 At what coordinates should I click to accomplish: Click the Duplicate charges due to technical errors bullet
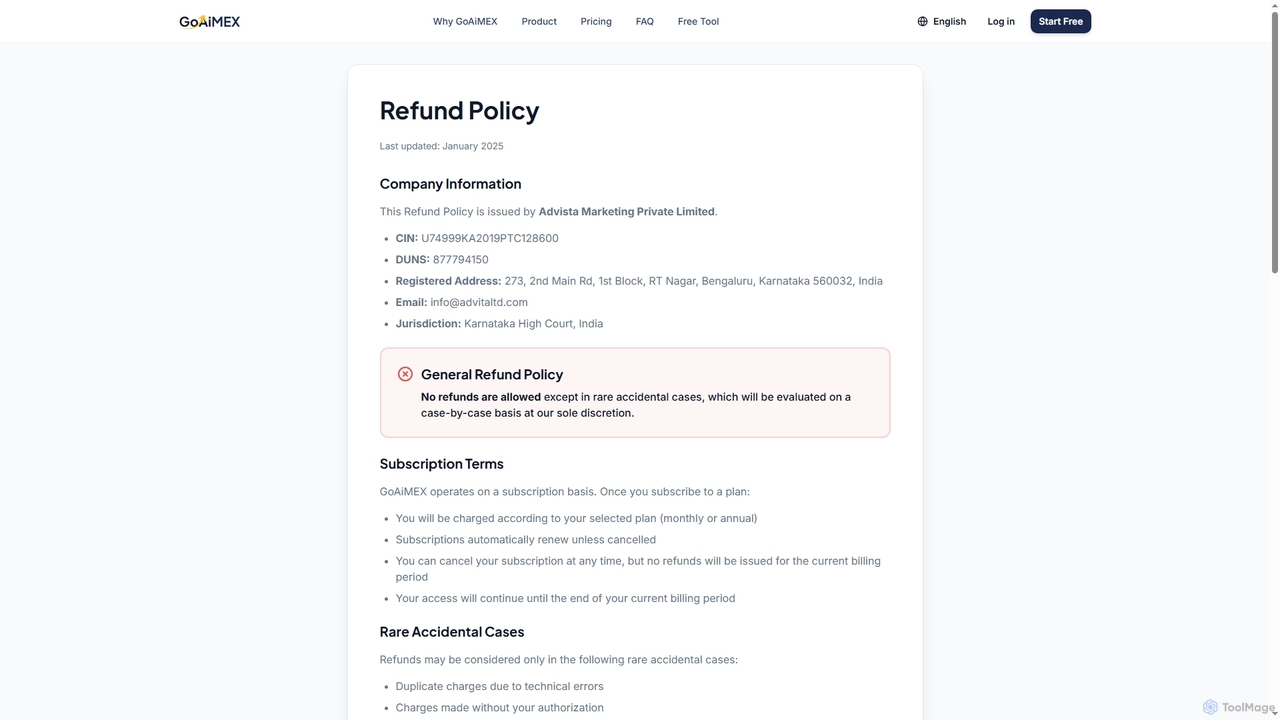click(499, 686)
